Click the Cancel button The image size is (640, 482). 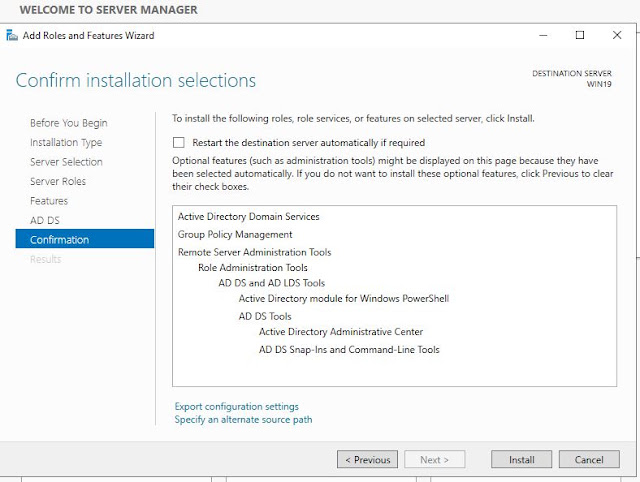(589, 460)
